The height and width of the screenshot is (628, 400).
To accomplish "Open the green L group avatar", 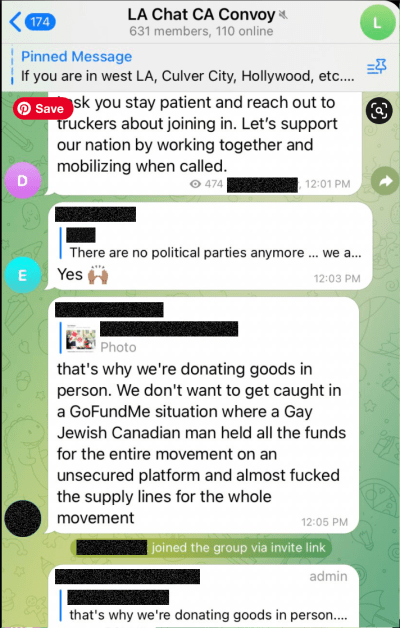I will click(377, 23).
